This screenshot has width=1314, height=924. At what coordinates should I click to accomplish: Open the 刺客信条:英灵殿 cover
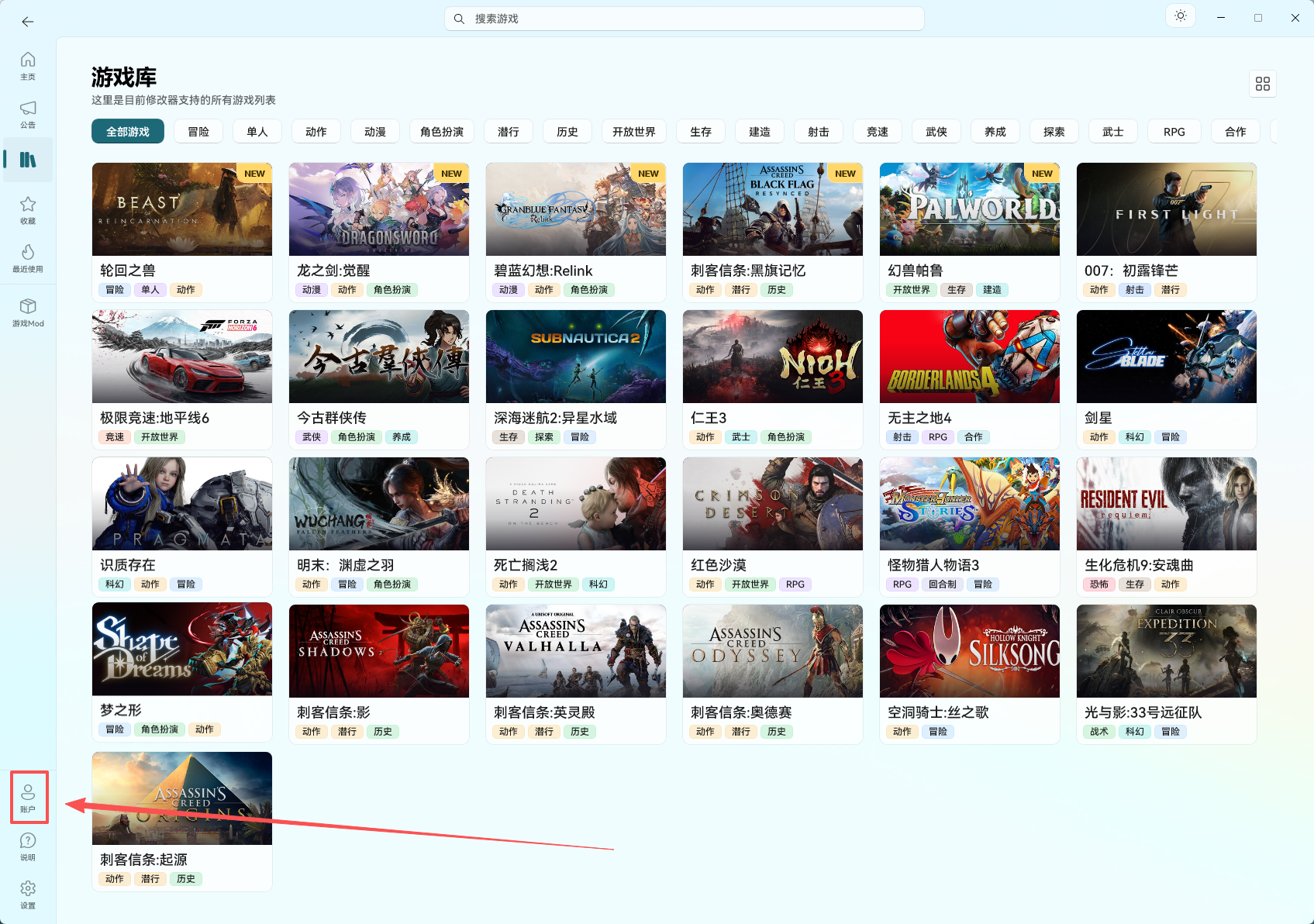pos(576,651)
